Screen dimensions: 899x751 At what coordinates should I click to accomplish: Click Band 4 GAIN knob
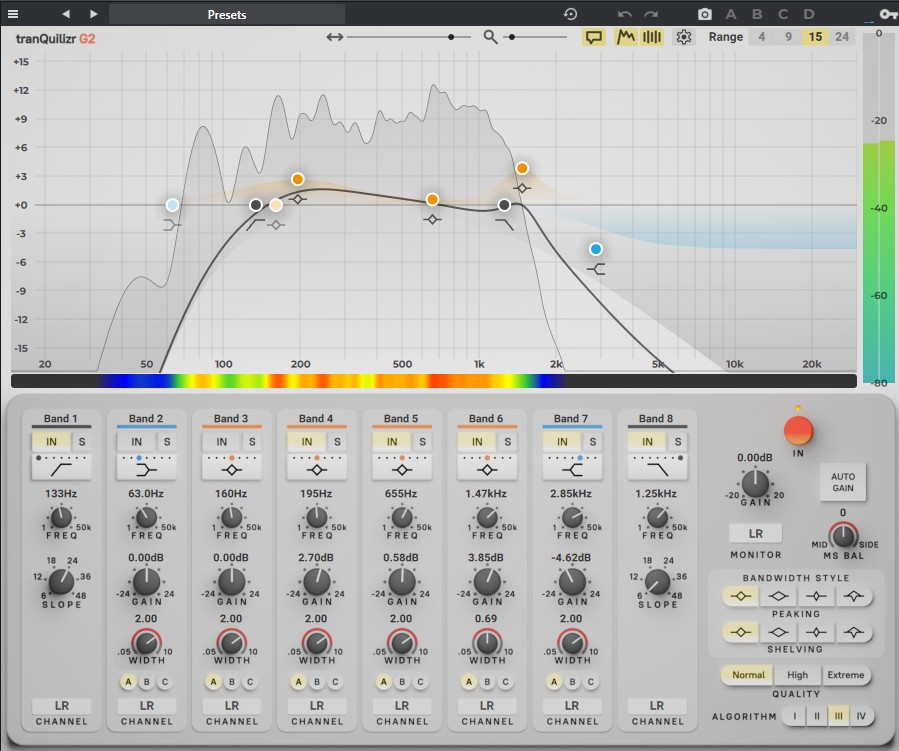tap(316, 582)
